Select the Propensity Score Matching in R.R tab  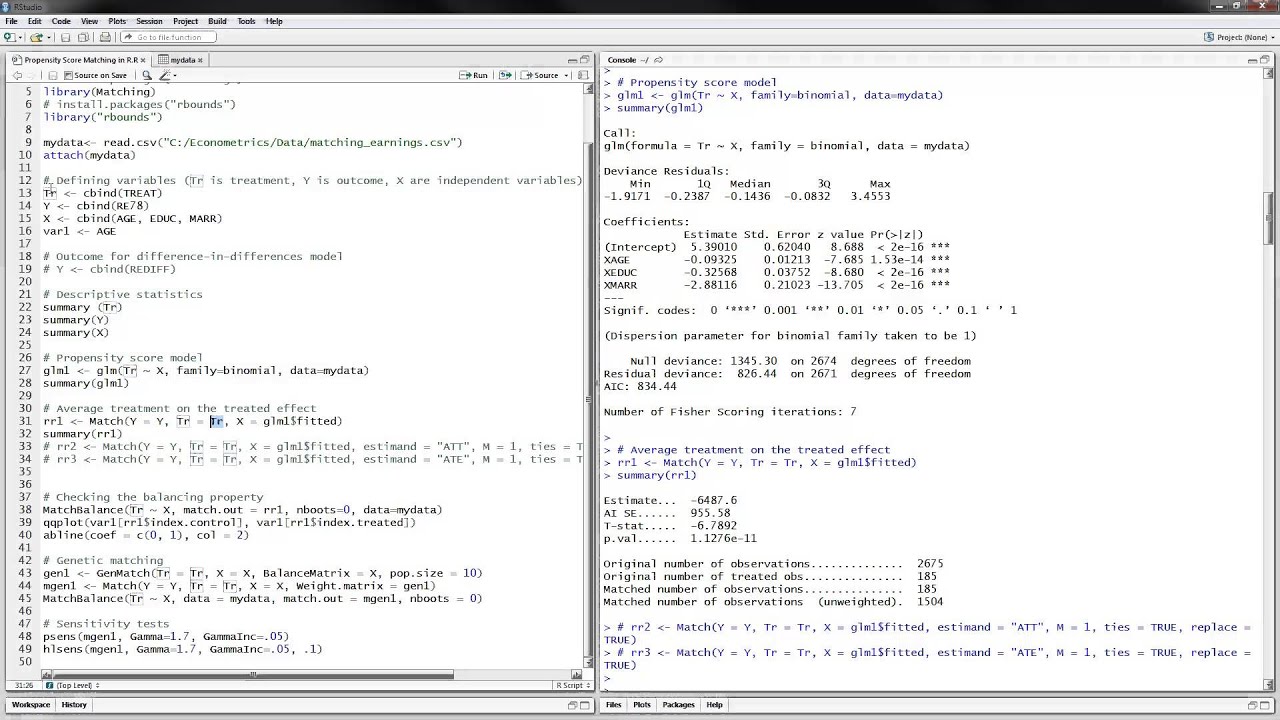click(79, 60)
